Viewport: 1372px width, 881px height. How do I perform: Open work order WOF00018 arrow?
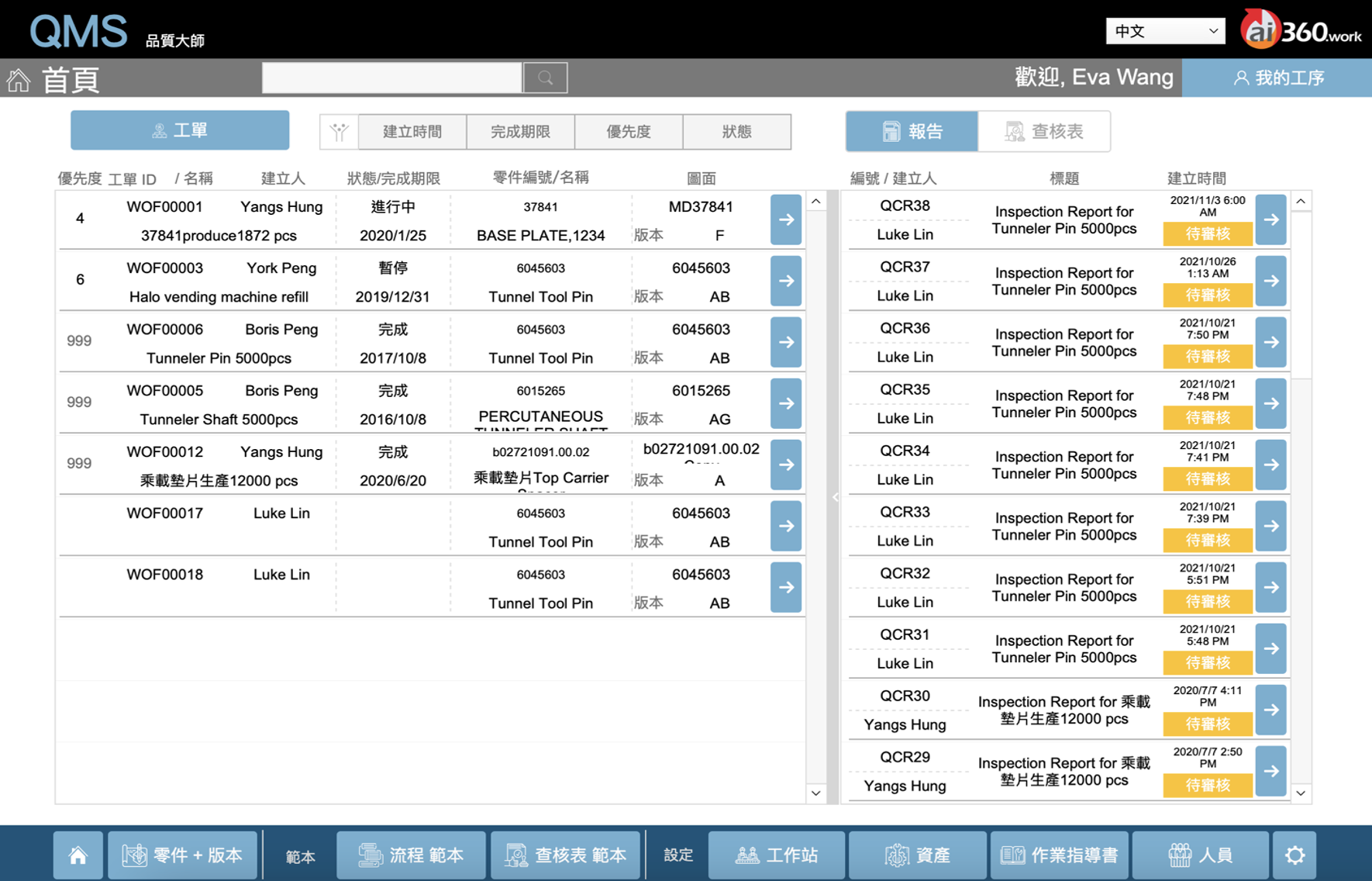786,588
